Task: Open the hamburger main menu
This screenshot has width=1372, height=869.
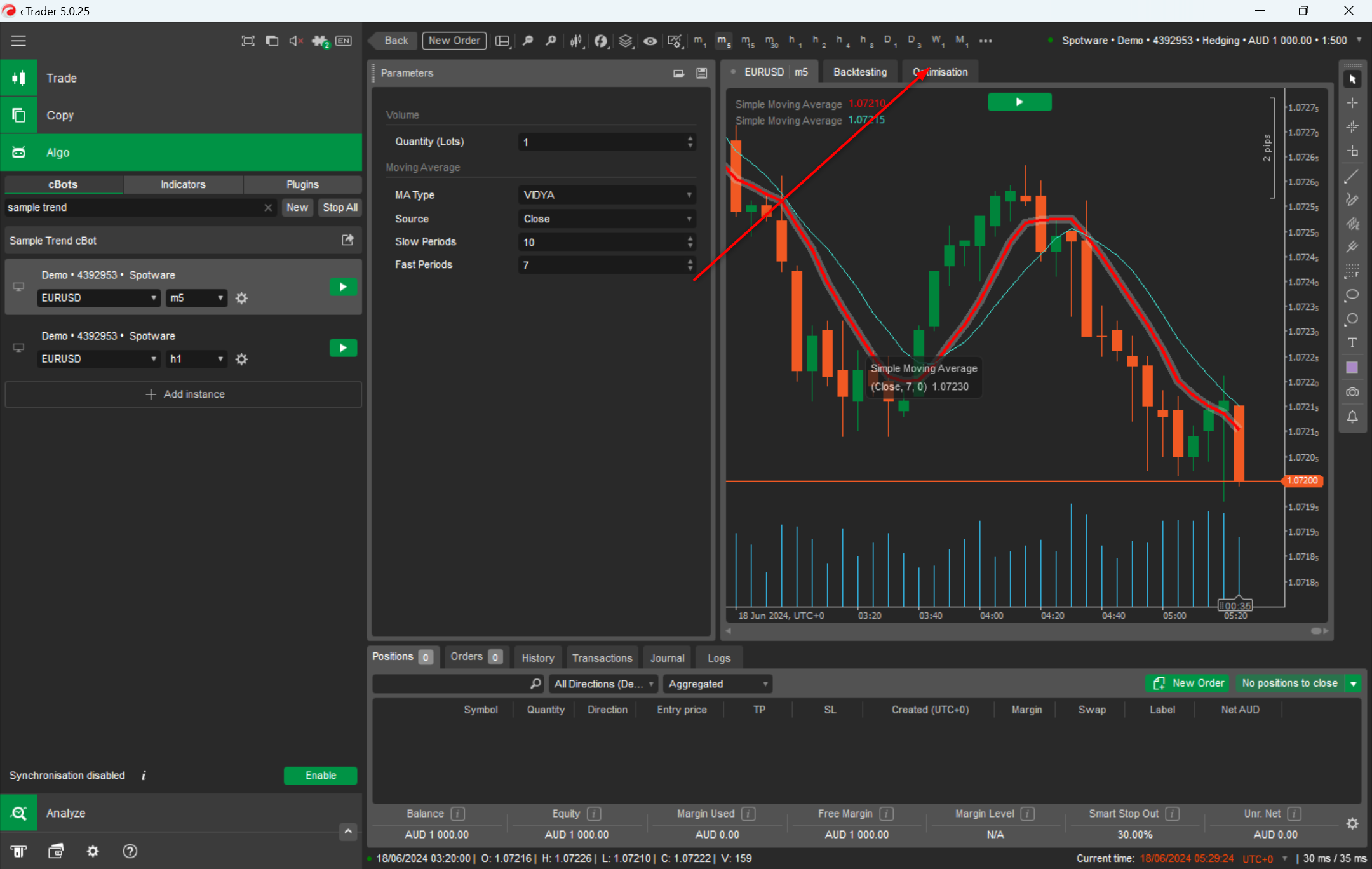Action: coord(18,41)
